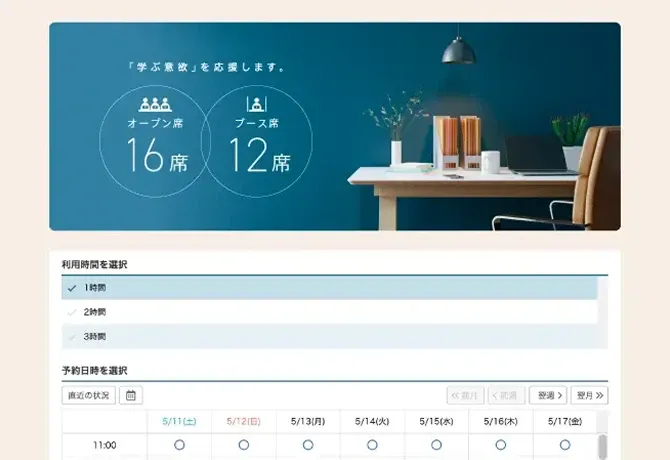Click the disabled 前週 navigation button

click(x=506, y=396)
